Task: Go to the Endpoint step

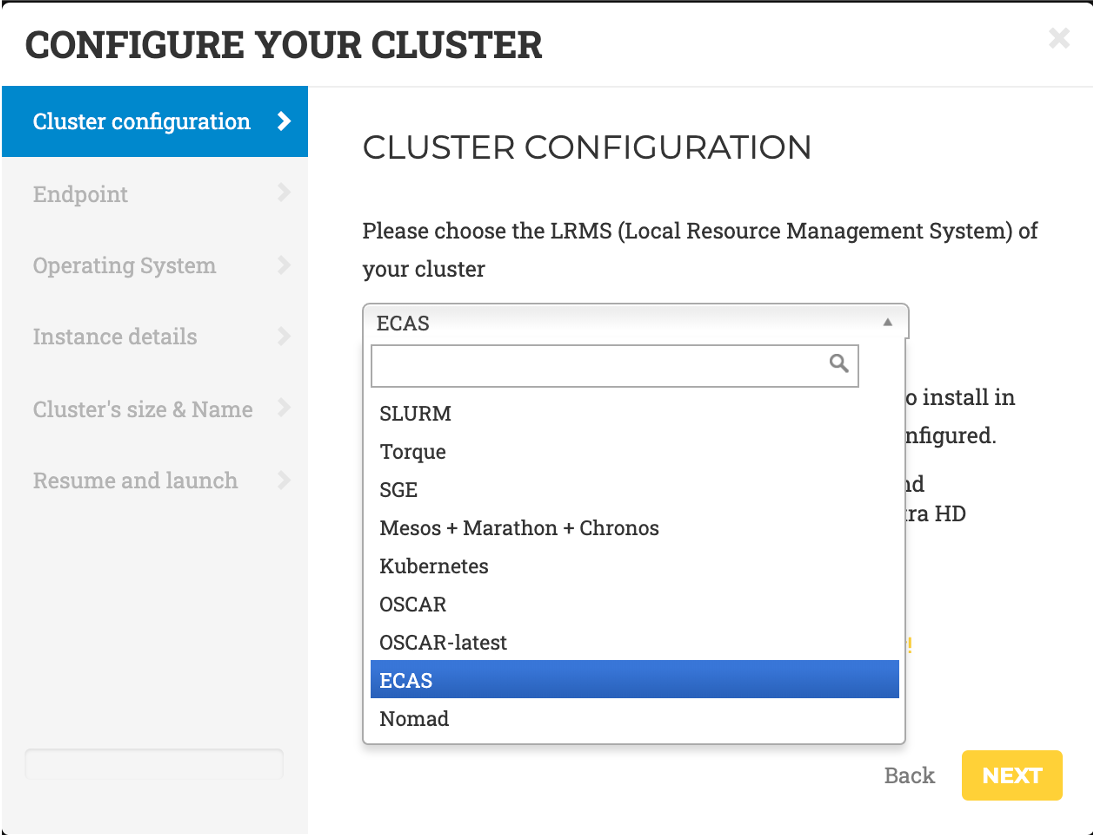Action: click(x=80, y=194)
